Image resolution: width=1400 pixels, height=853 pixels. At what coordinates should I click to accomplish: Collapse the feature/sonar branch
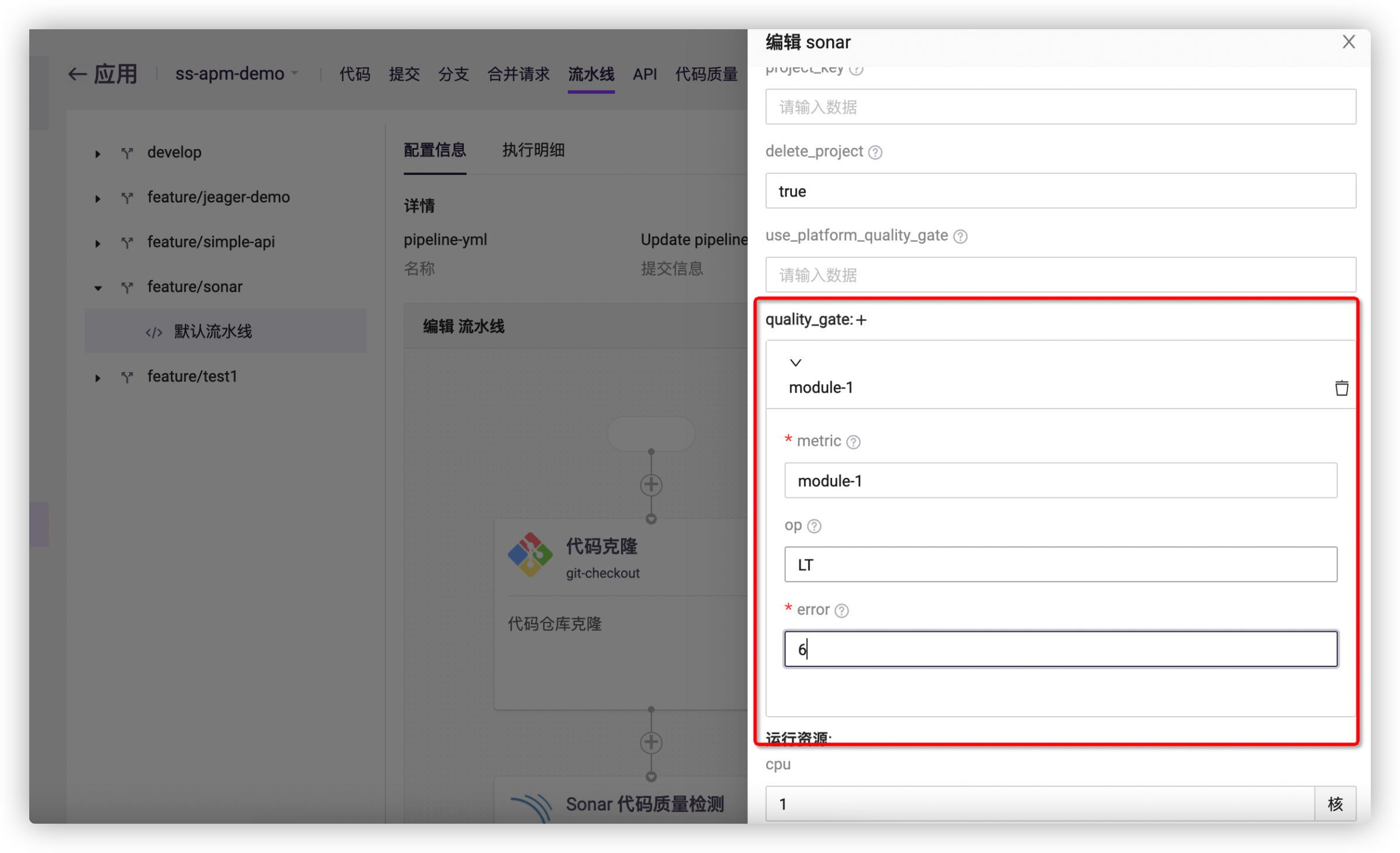[98, 288]
